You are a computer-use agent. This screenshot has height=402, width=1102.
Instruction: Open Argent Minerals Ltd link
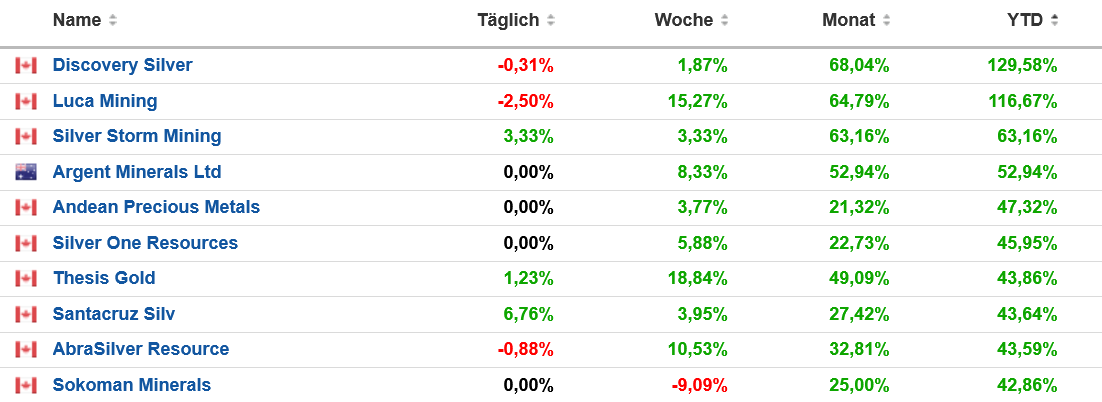coord(137,172)
